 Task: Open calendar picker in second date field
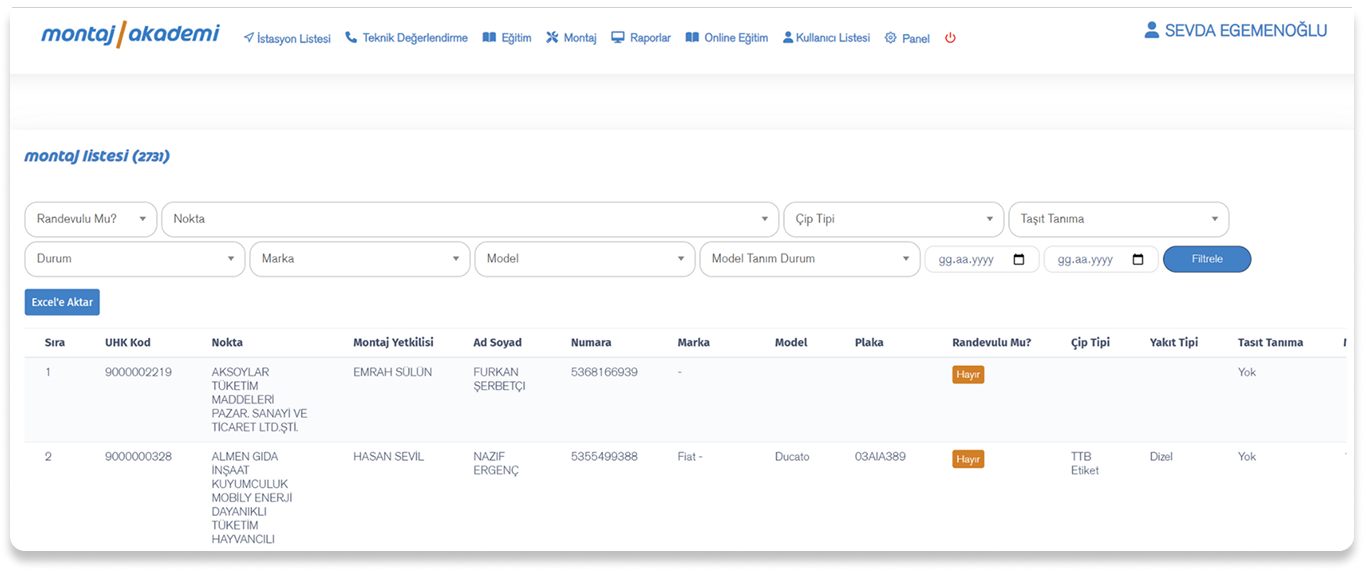coord(1138,260)
